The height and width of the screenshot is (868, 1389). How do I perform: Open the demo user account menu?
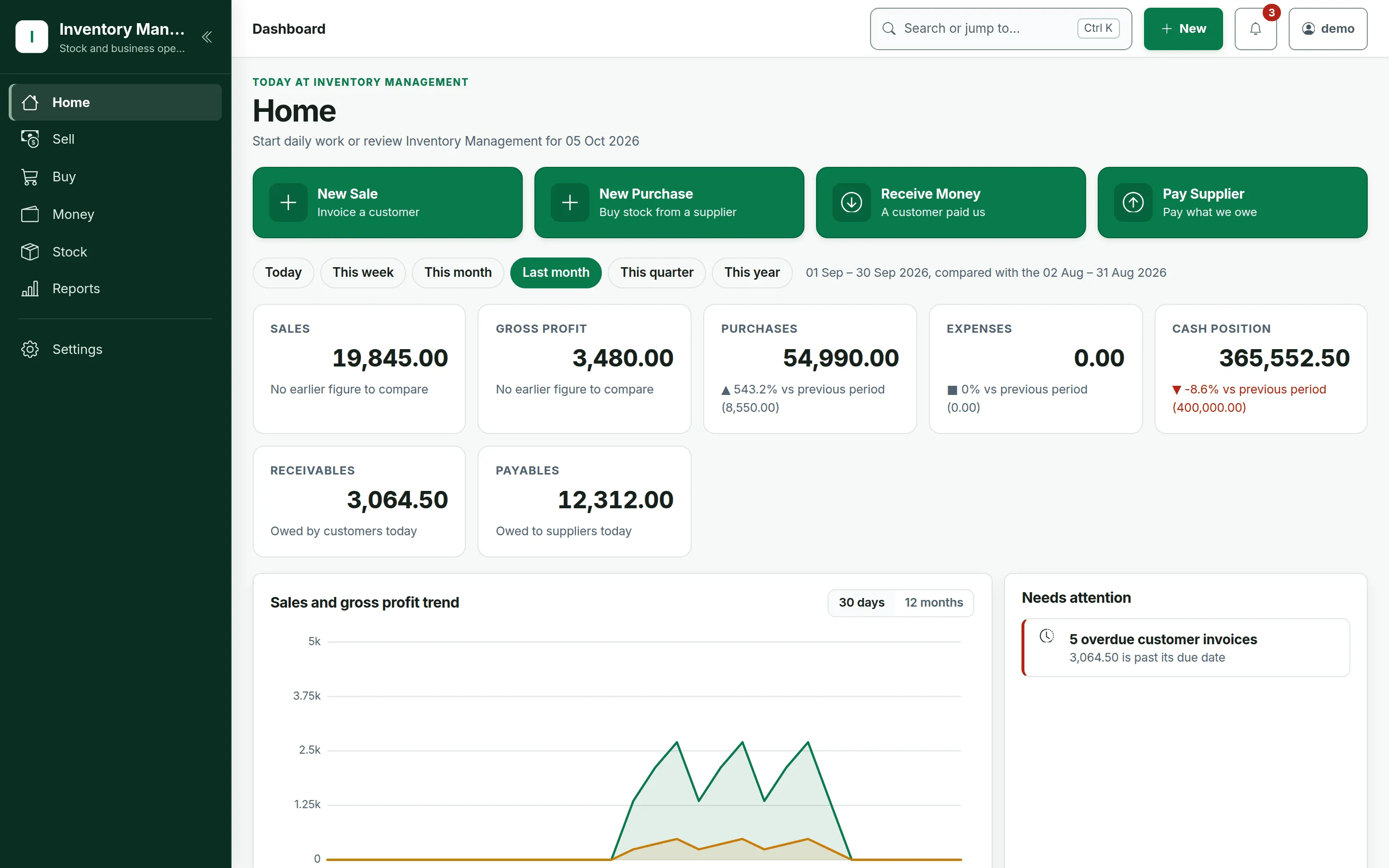pos(1328,29)
